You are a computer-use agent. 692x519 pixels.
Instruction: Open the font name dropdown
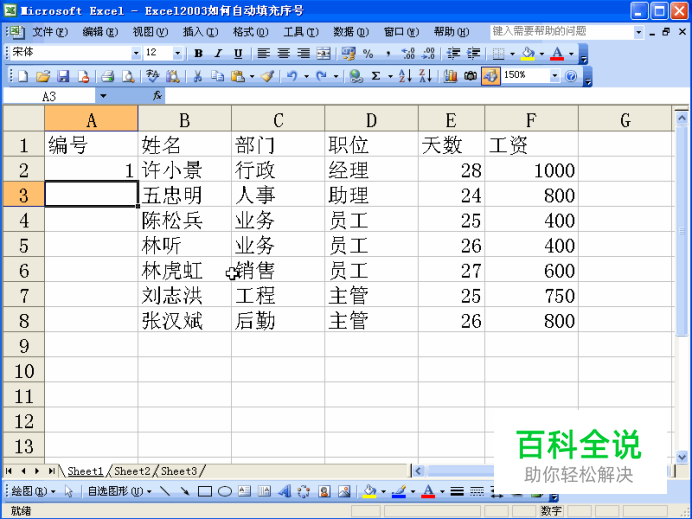pyautogui.click(x=136, y=53)
